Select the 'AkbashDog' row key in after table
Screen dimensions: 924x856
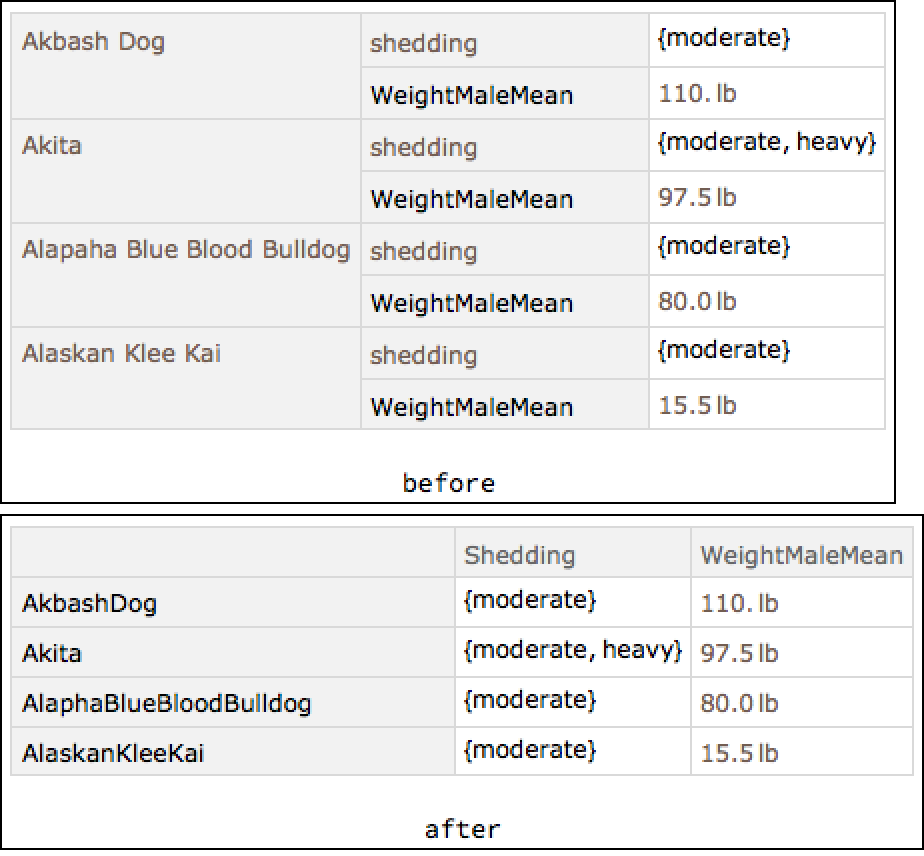[90, 603]
